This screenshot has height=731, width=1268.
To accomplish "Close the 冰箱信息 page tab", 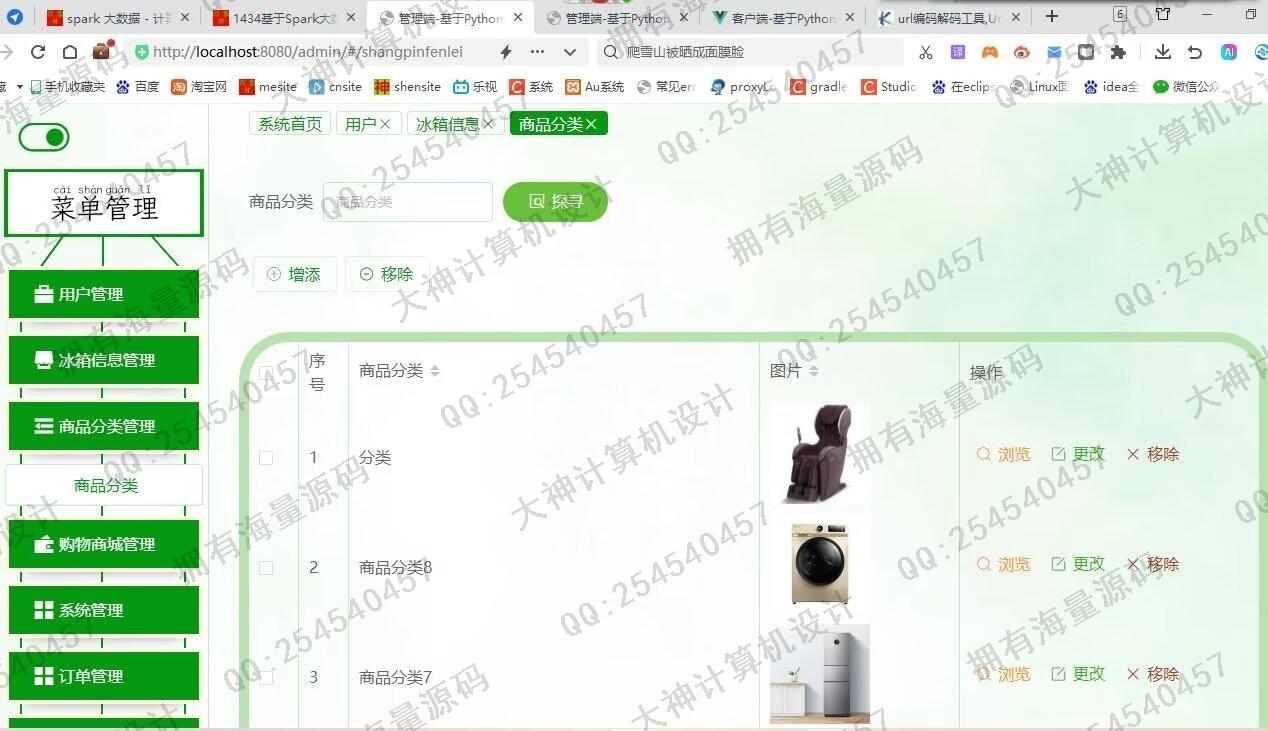I will click(488, 124).
